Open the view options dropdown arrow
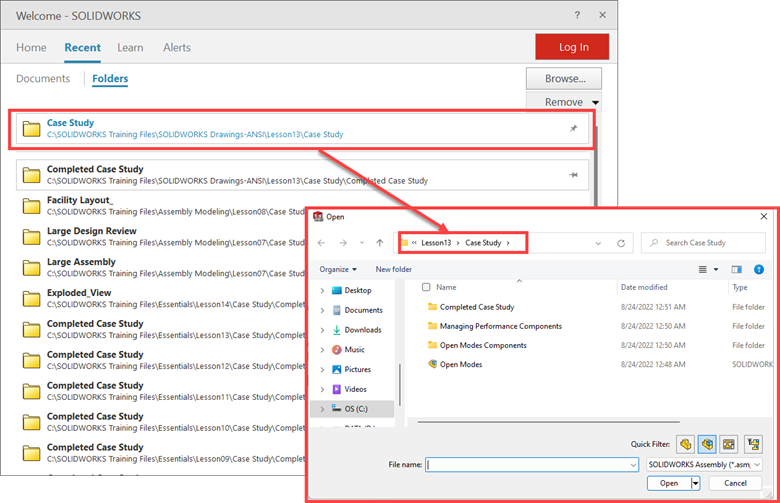The height and width of the screenshot is (503, 780). click(x=716, y=269)
